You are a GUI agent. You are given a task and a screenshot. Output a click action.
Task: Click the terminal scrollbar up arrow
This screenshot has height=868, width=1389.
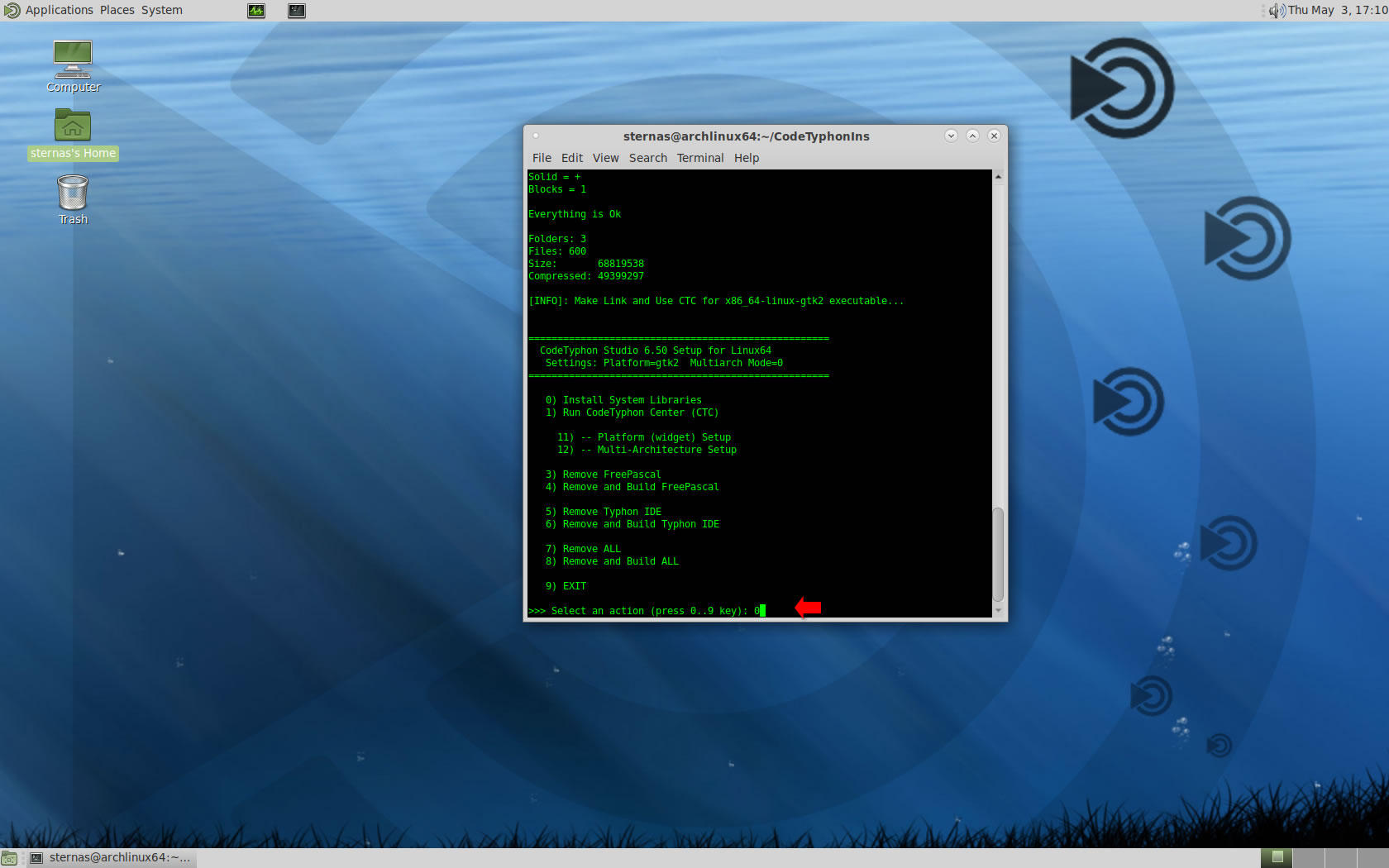tap(998, 176)
